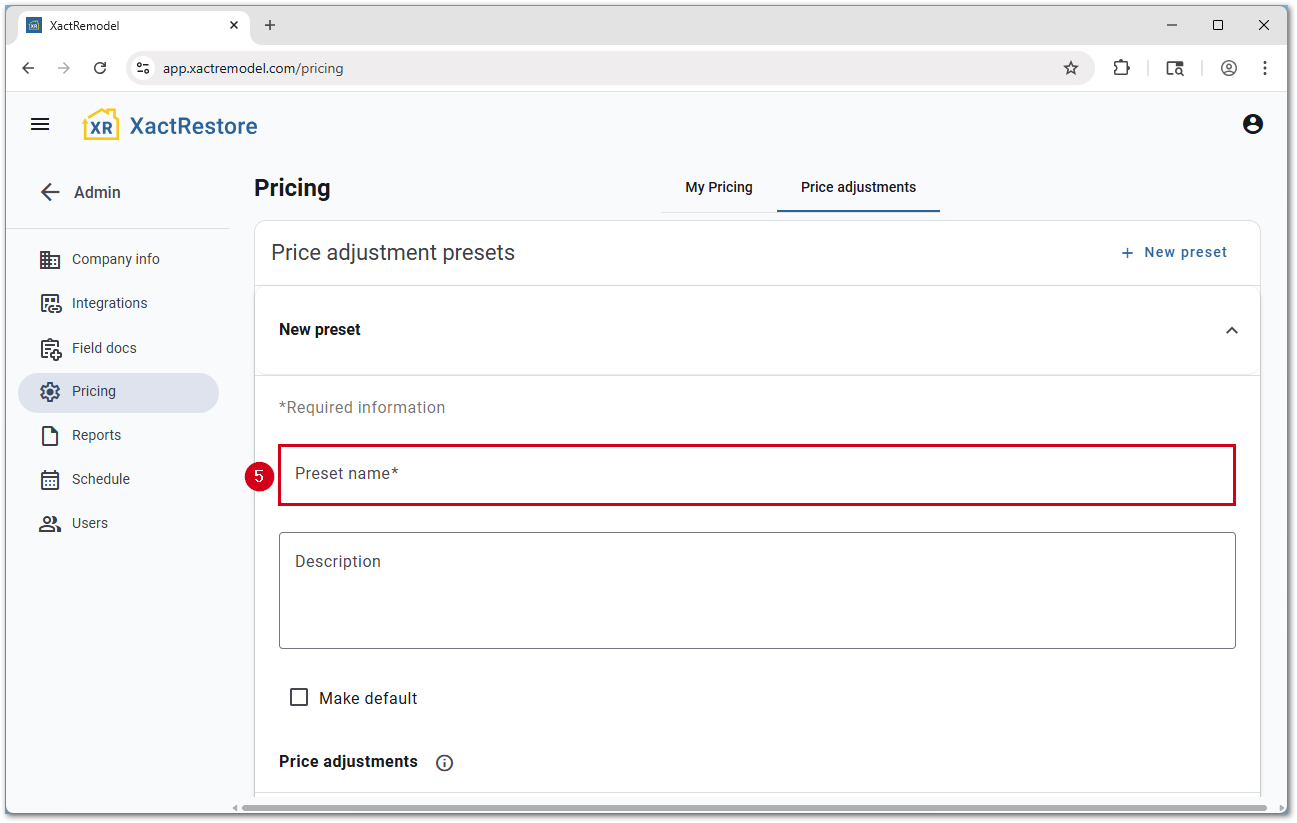
Task: Open Integrations in the sidebar
Action: click(x=109, y=303)
